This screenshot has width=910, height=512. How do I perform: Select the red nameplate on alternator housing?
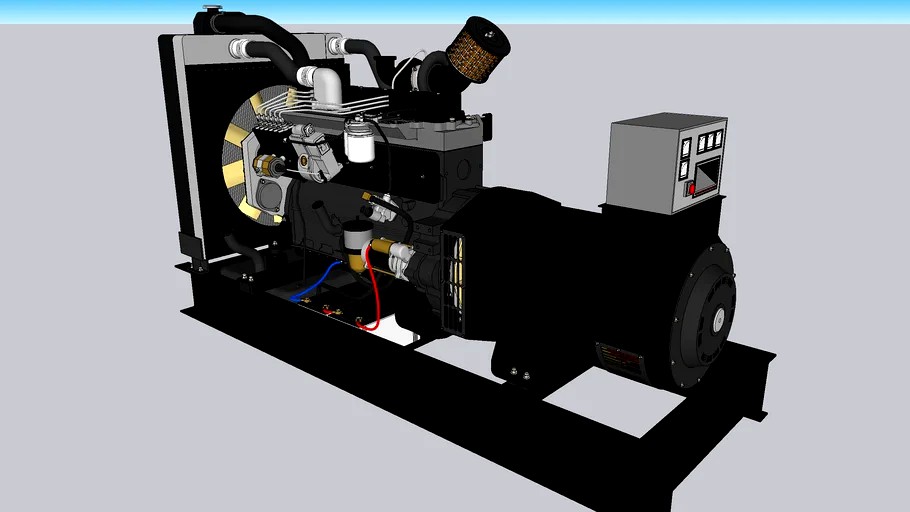click(618, 357)
